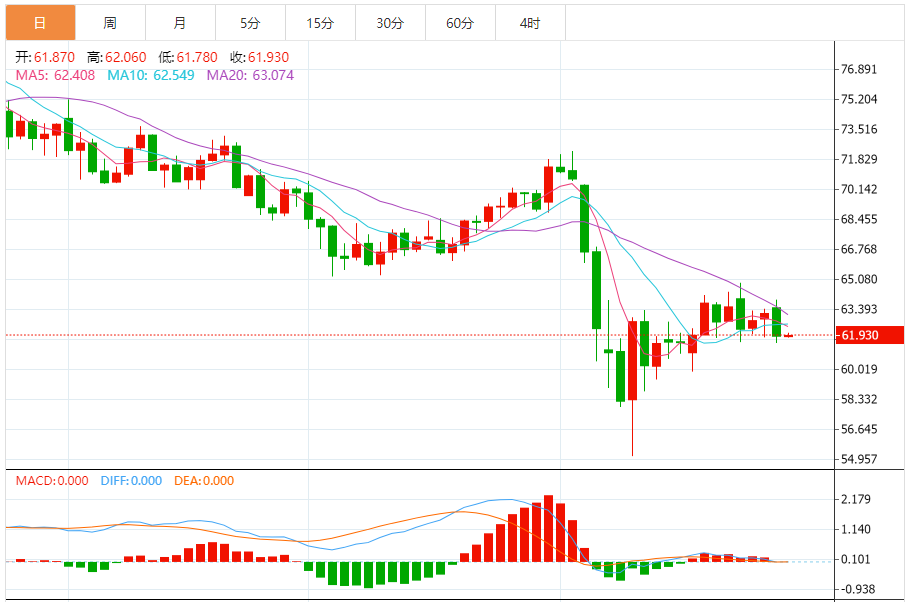The image size is (911, 602).
Task: Click the DIFF:0.000 label
Action: [131, 481]
